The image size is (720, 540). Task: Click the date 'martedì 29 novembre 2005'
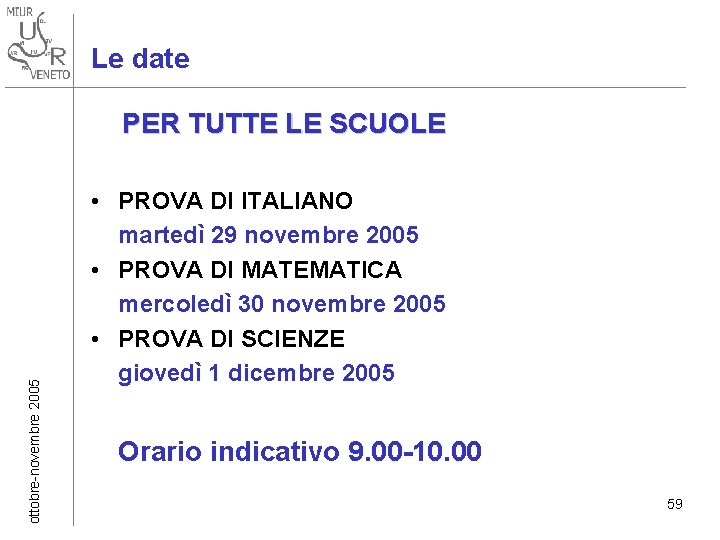coord(269,235)
